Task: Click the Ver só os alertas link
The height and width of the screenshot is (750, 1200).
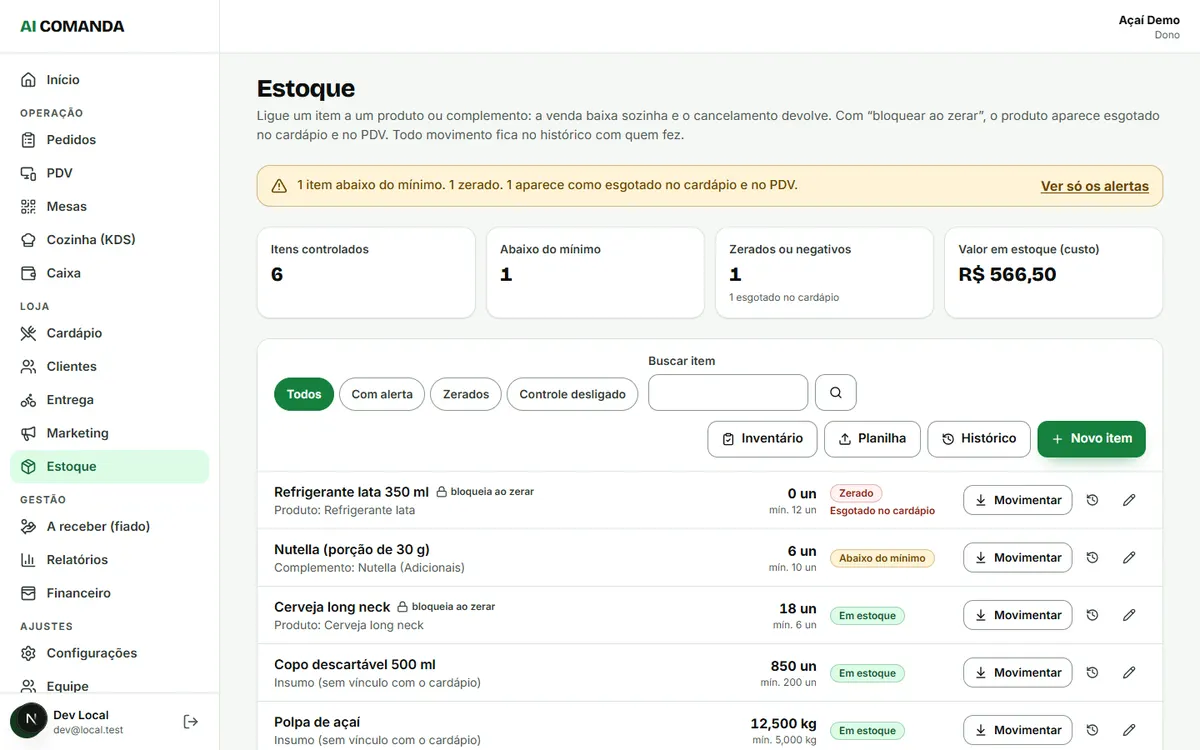Action: [1095, 186]
